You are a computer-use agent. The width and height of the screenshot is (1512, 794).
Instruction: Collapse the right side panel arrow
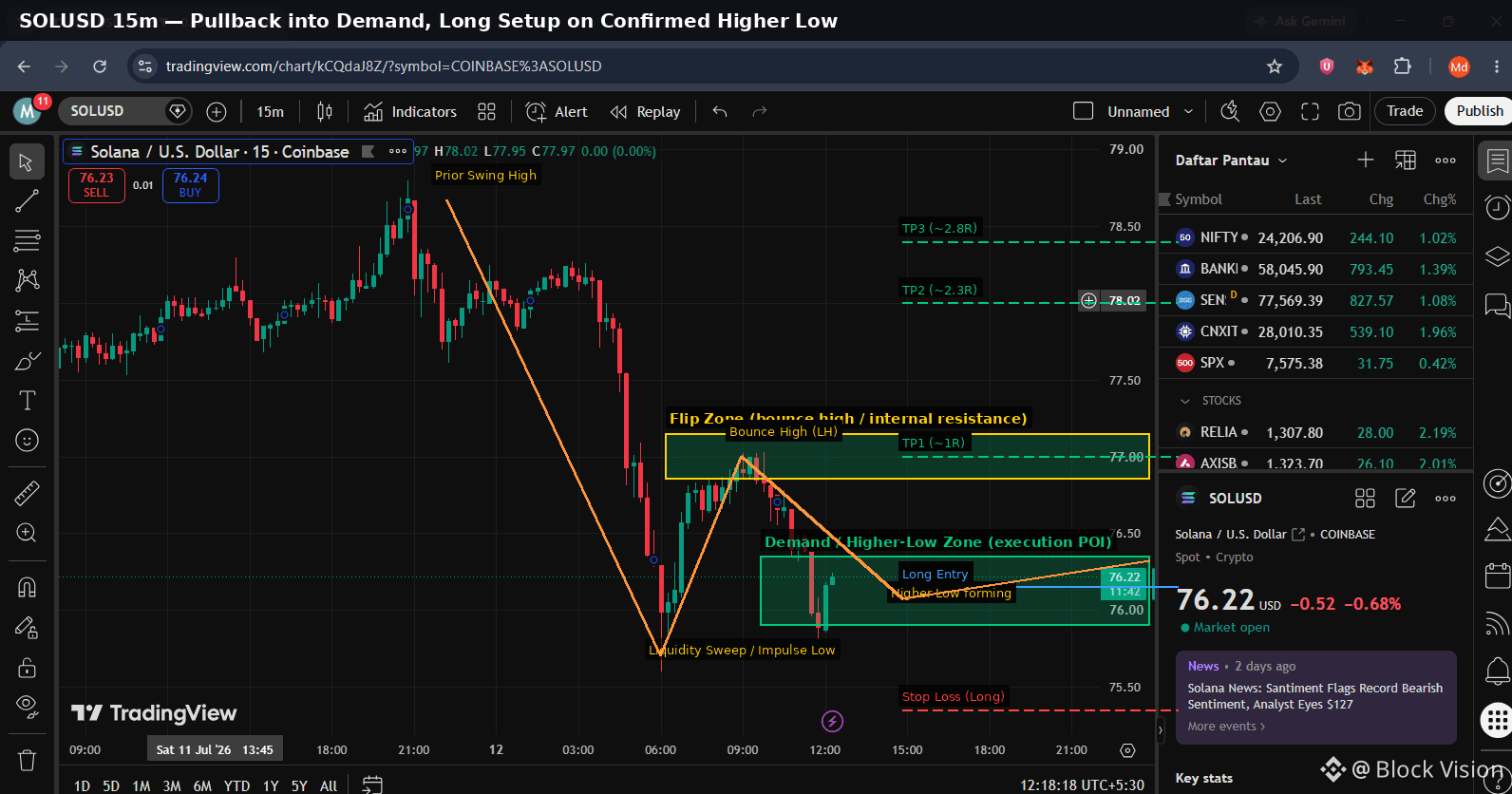[x=1160, y=730]
